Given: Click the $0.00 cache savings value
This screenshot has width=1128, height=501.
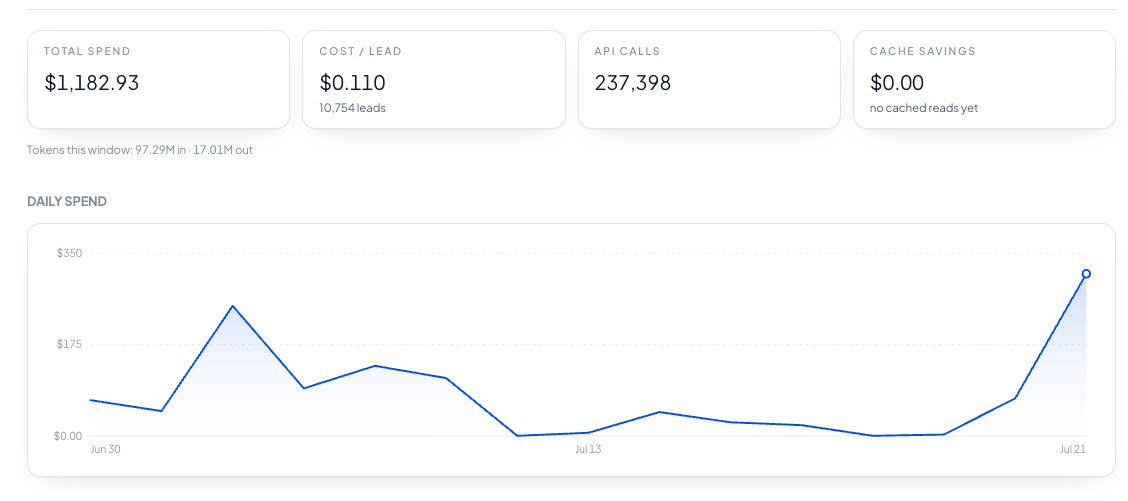Looking at the screenshot, I should [896, 83].
